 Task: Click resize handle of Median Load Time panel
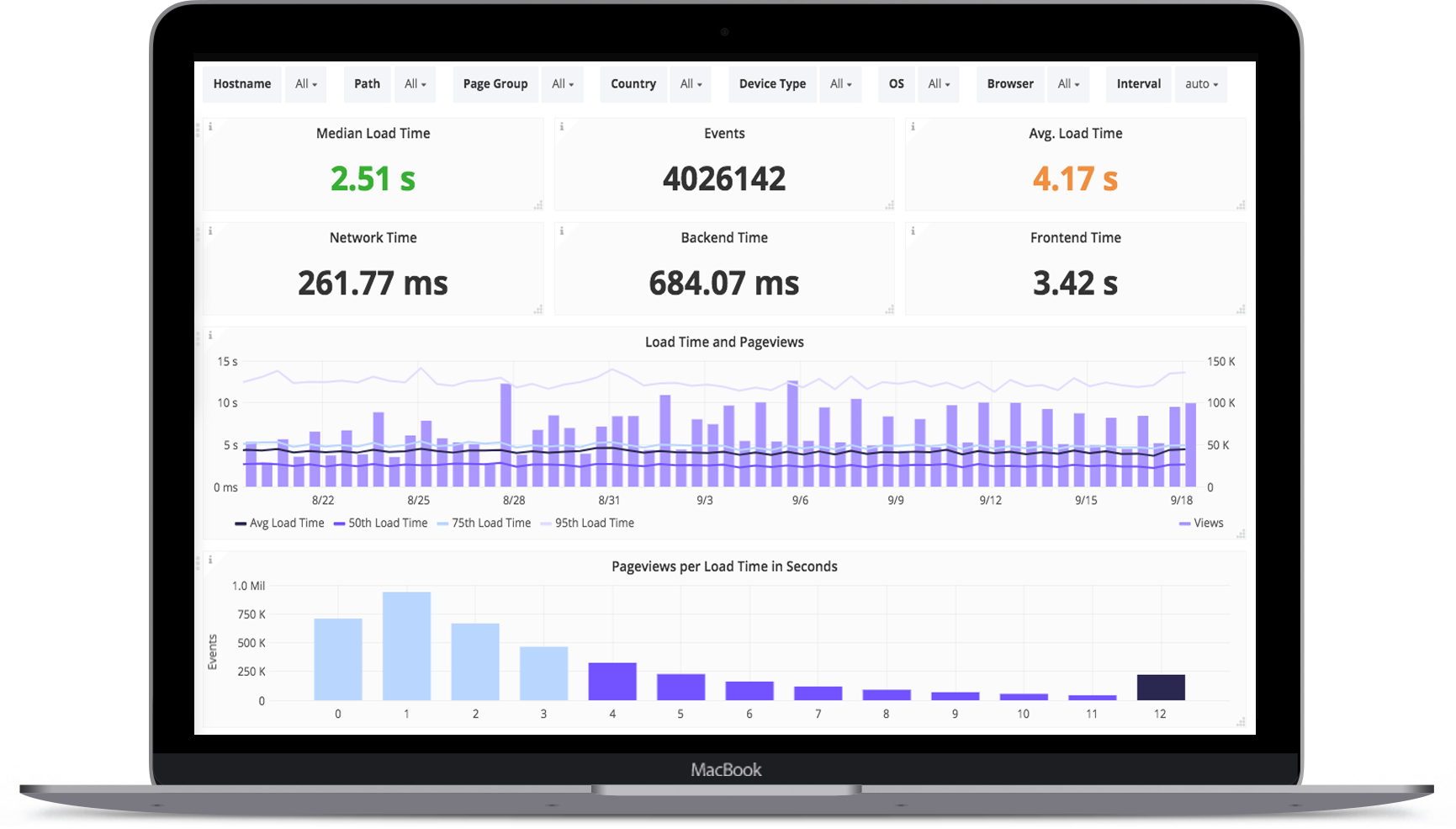coord(538,205)
